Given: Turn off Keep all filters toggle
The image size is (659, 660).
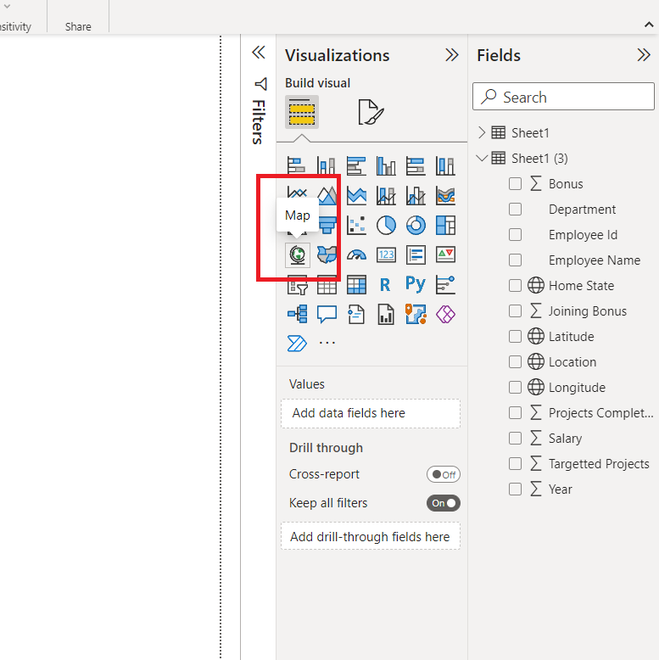Looking at the screenshot, I should (443, 503).
